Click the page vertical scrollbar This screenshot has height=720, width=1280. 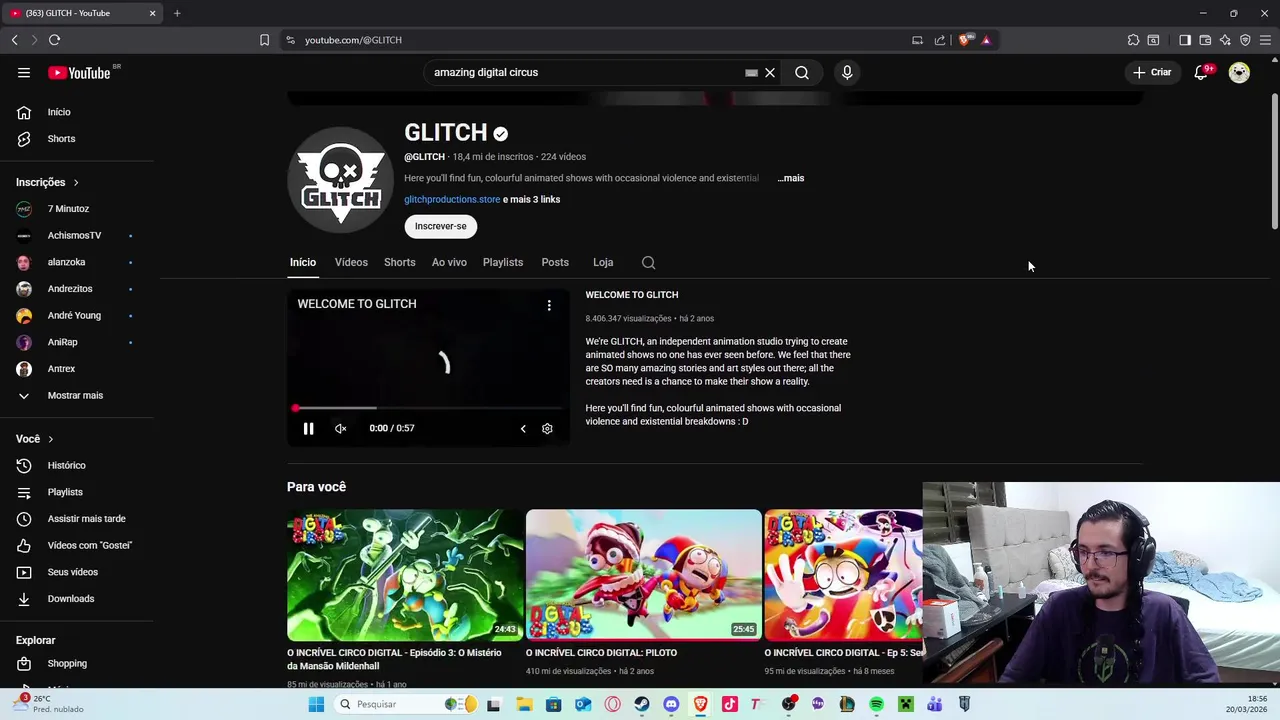[x=1274, y=160]
